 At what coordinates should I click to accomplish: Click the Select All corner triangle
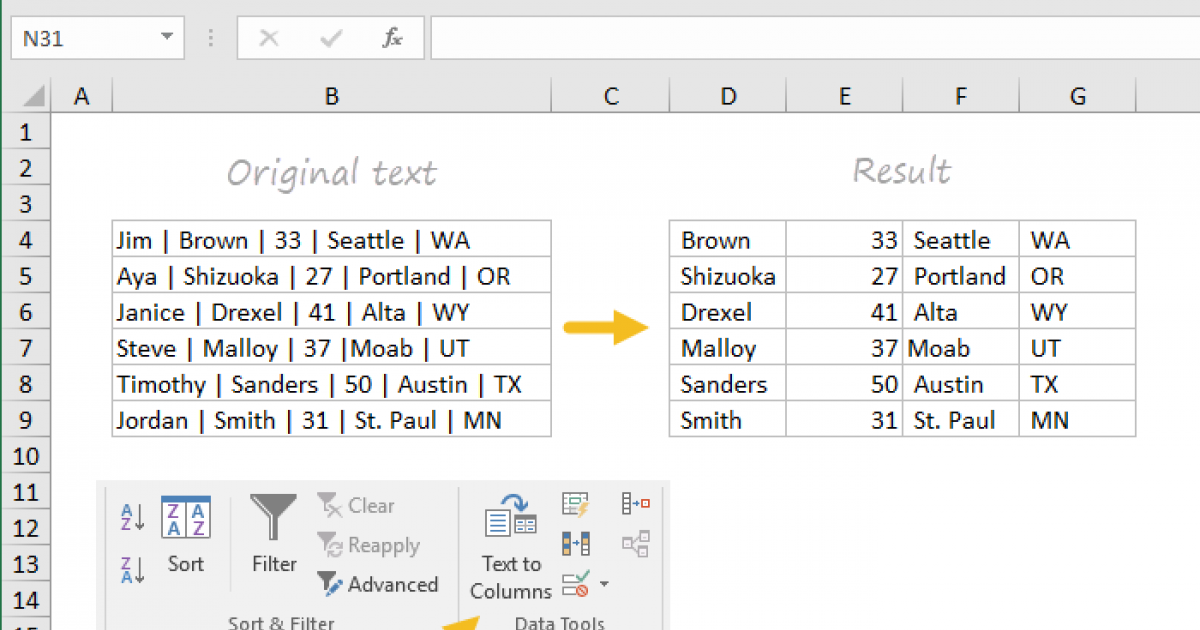[35, 96]
